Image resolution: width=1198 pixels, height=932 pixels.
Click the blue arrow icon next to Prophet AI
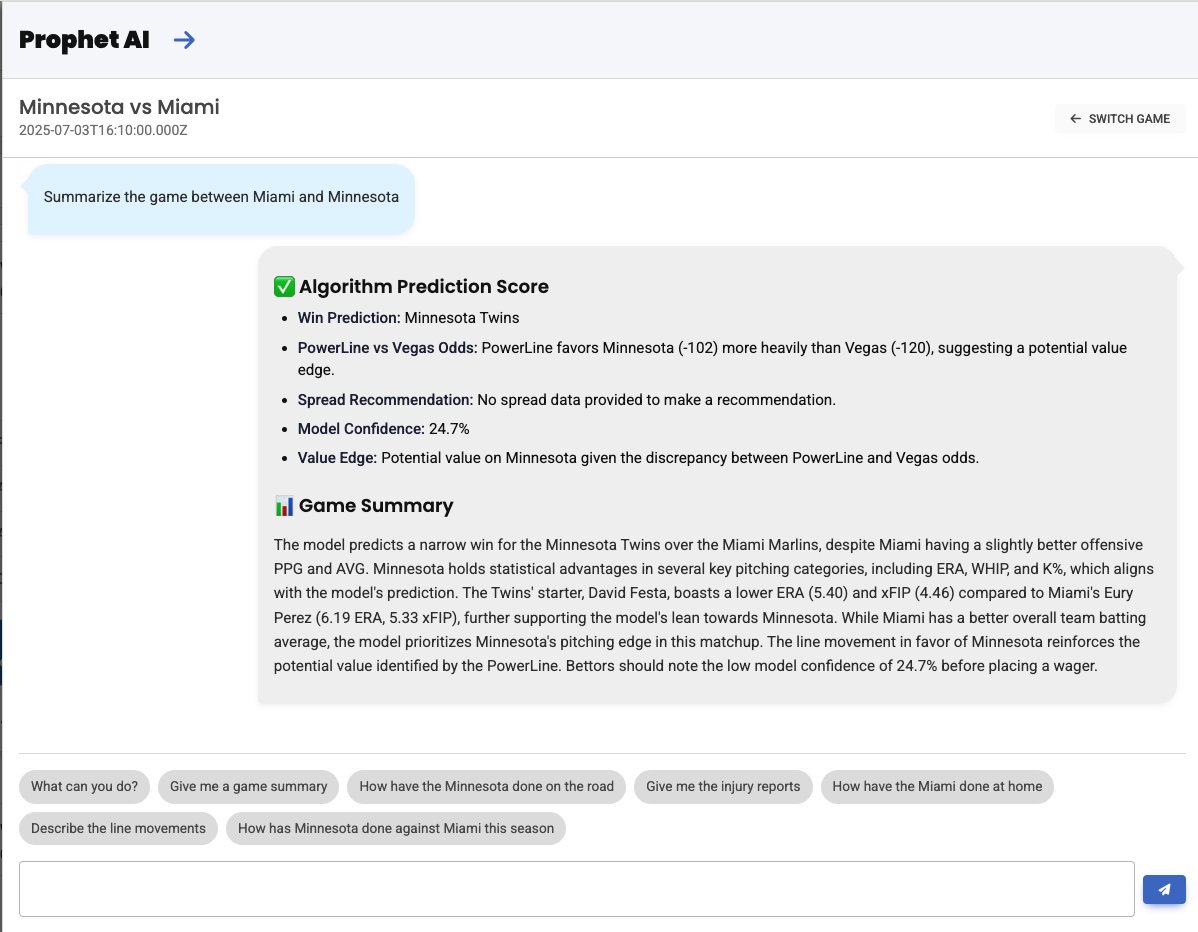[x=184, y=40]
